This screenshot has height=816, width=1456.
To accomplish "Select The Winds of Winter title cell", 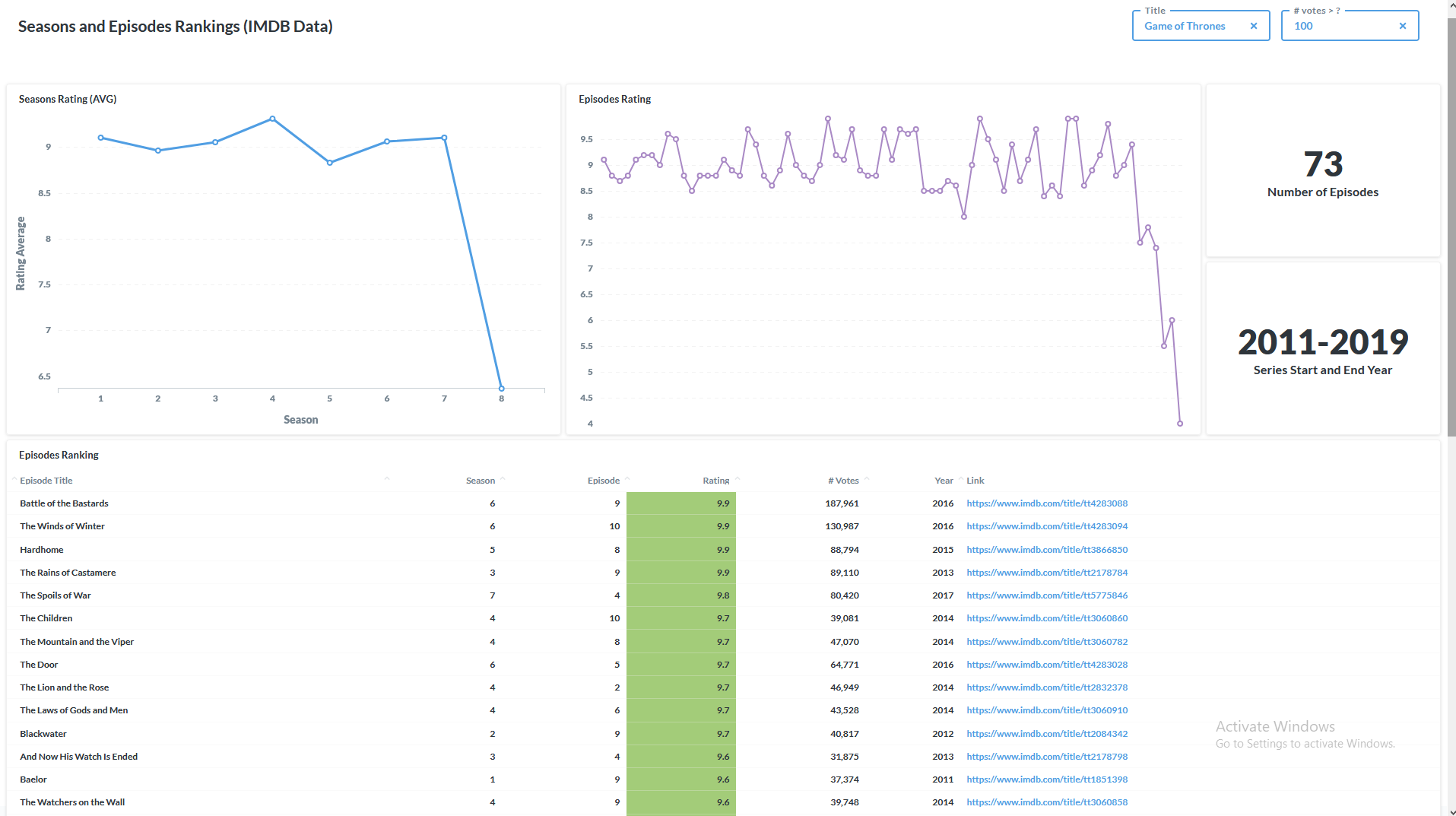I will (62, 526).
